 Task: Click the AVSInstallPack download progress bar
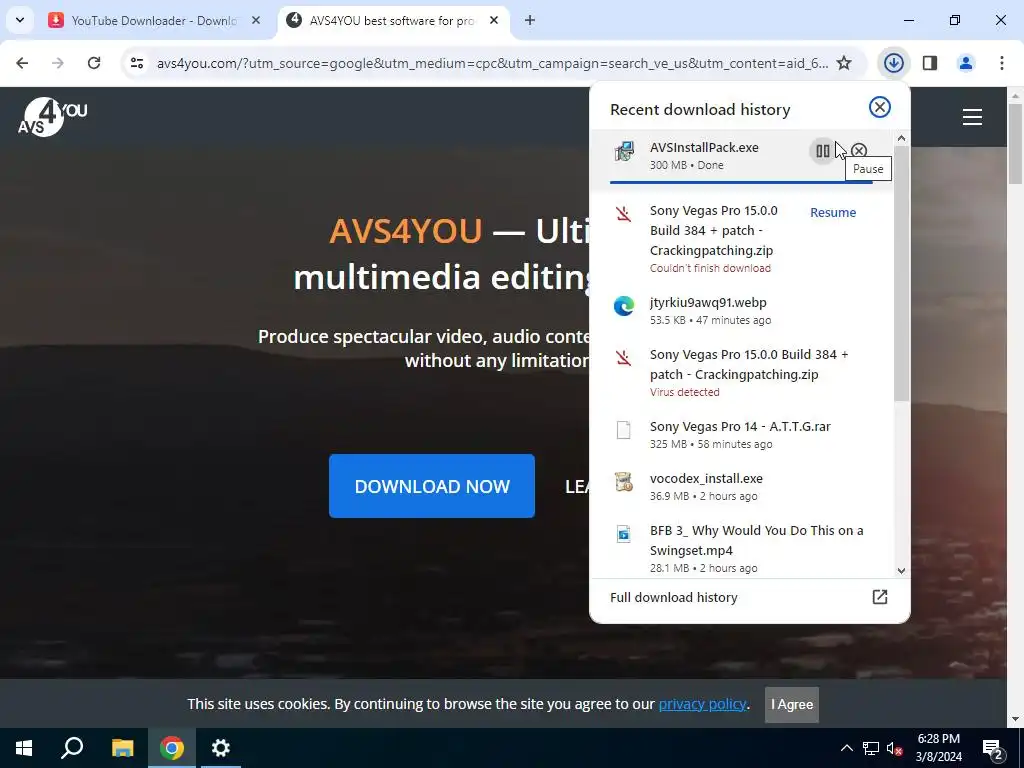[x=741, y=182]
